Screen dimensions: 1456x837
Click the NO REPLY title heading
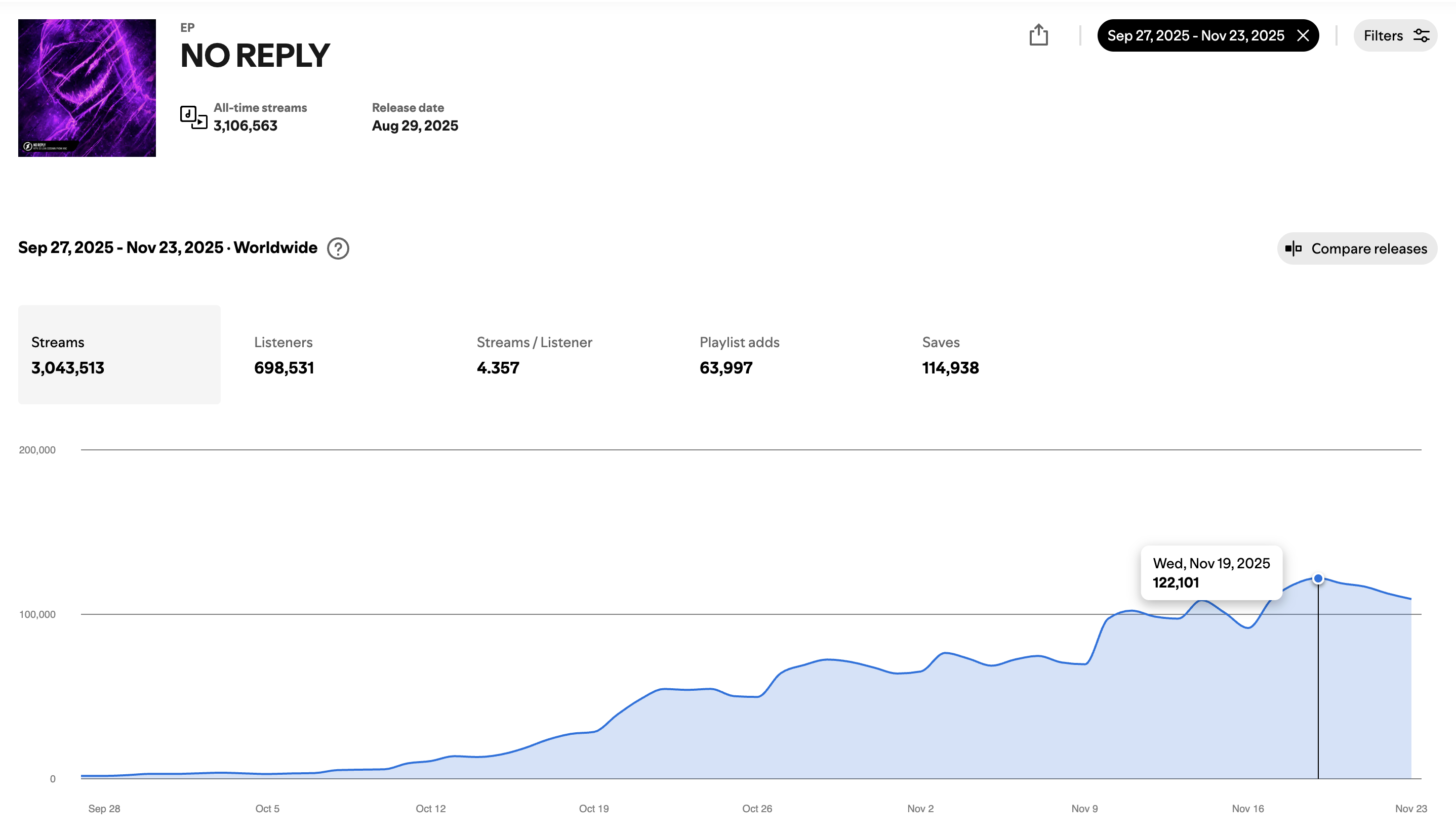pyautogui.click(x=255, y=55)
